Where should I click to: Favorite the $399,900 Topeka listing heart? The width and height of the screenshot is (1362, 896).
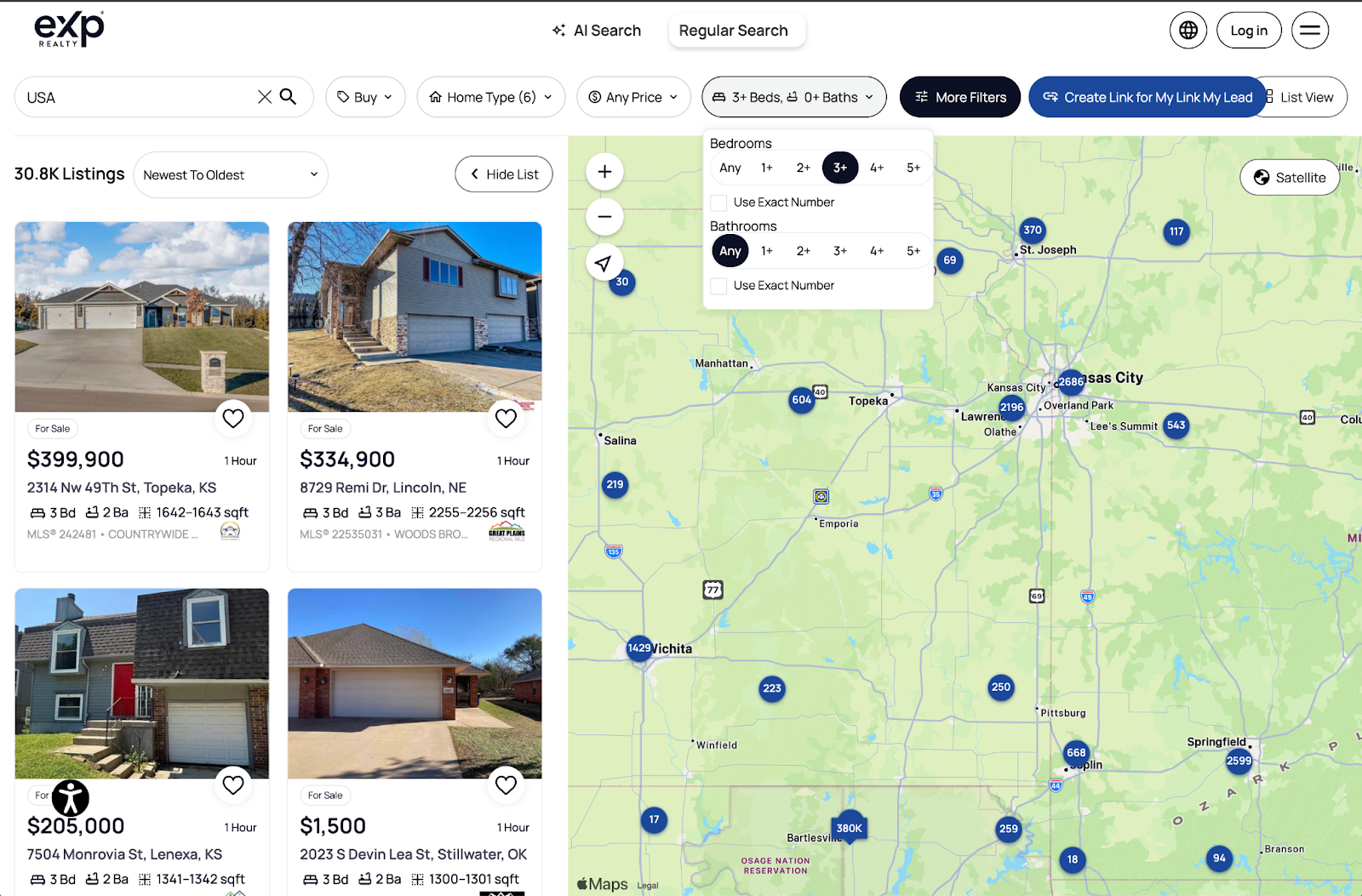(x=233, y=418)
